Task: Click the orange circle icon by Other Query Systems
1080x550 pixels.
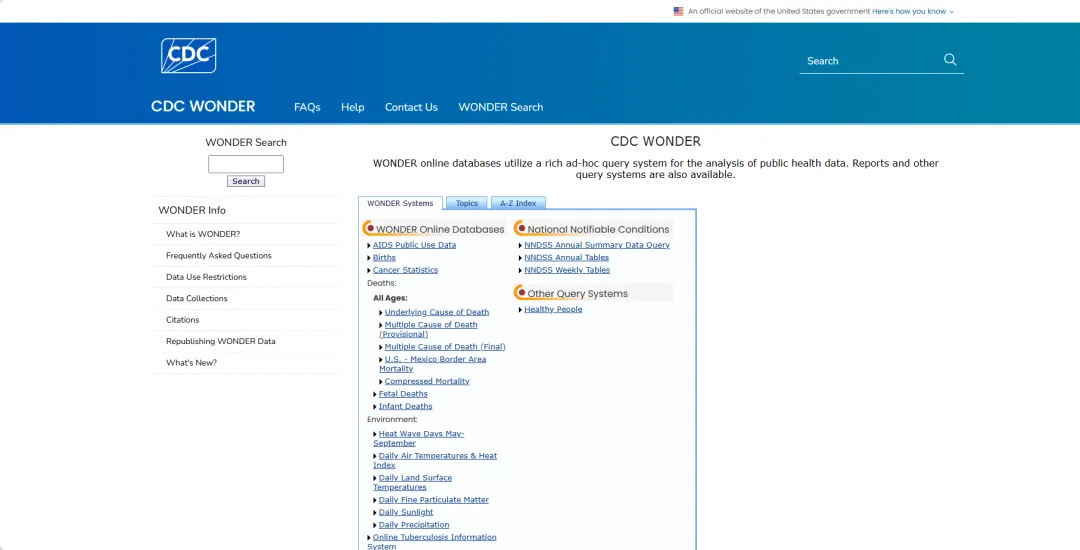Action: [x=521, y=293]
